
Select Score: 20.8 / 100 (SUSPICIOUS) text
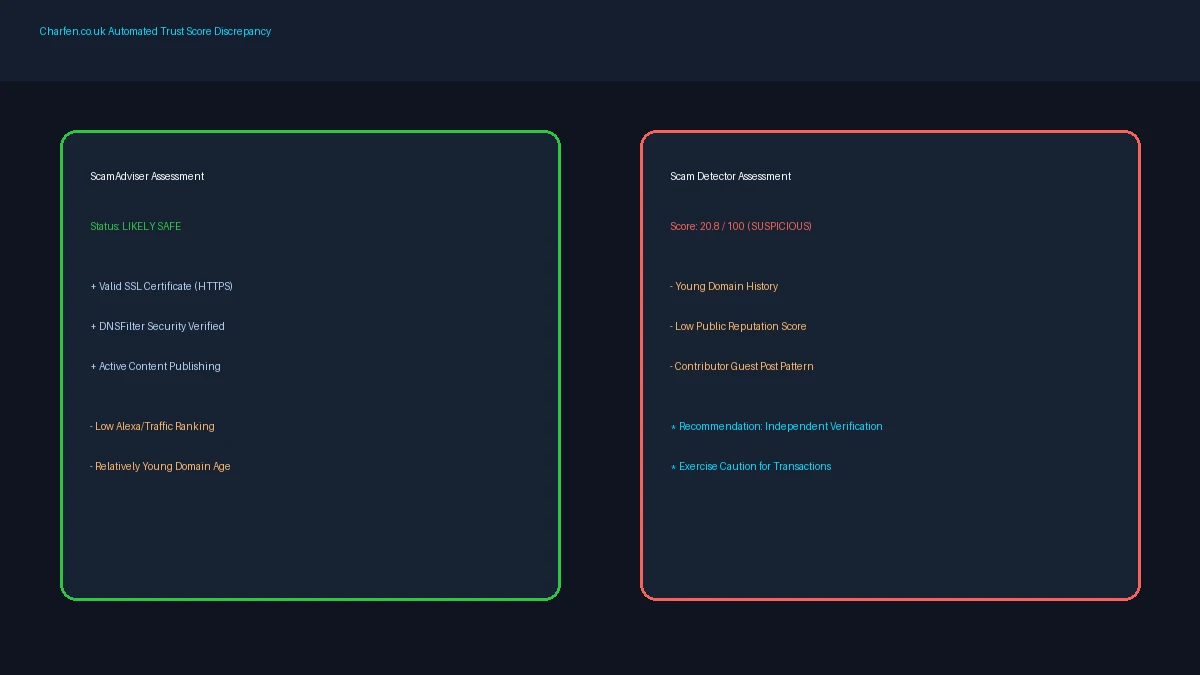pyautogui.click(x=741, y=226)
